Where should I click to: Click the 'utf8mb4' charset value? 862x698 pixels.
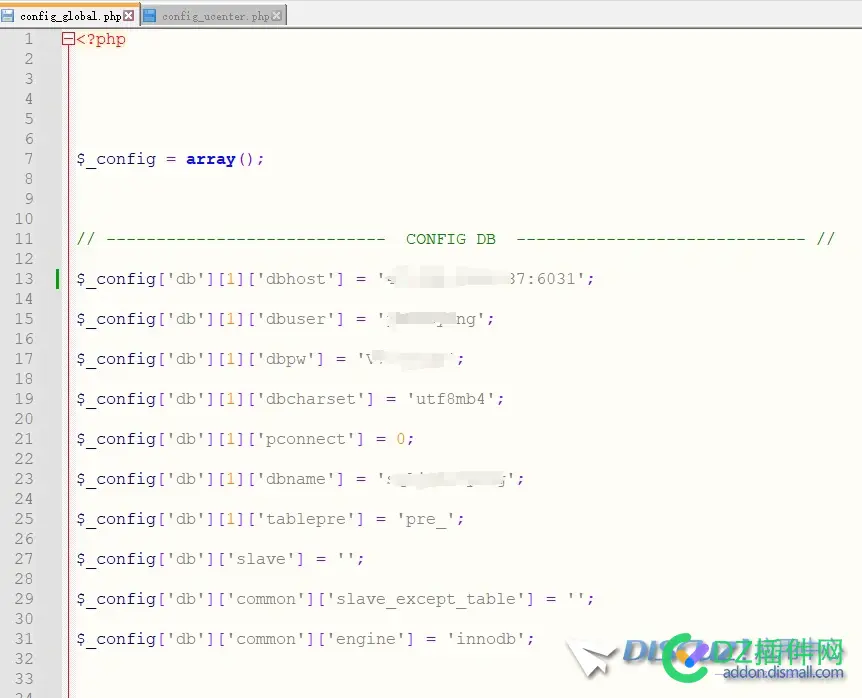pos(450,399)
